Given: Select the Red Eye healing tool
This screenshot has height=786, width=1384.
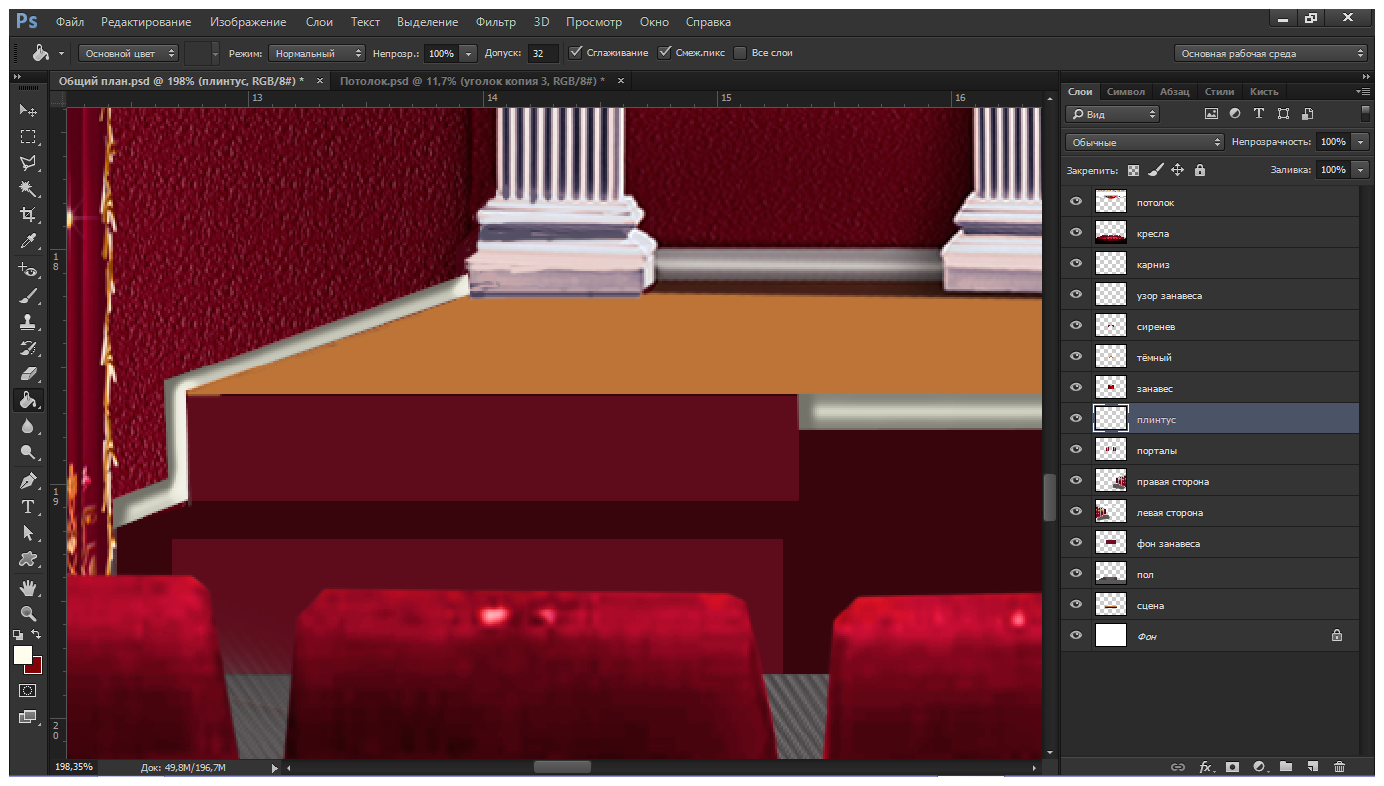Looking at the screenshot, I should coord(28,270).
